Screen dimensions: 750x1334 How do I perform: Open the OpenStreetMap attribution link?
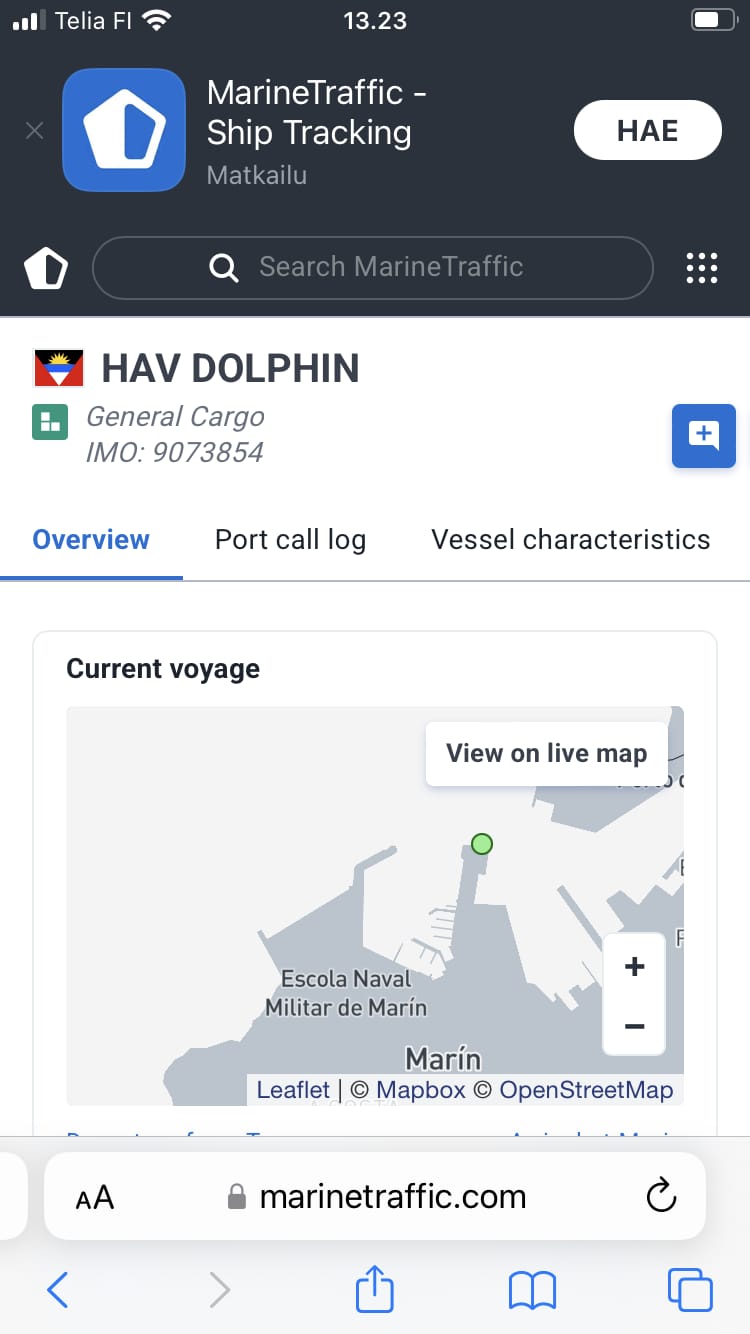587,1089
